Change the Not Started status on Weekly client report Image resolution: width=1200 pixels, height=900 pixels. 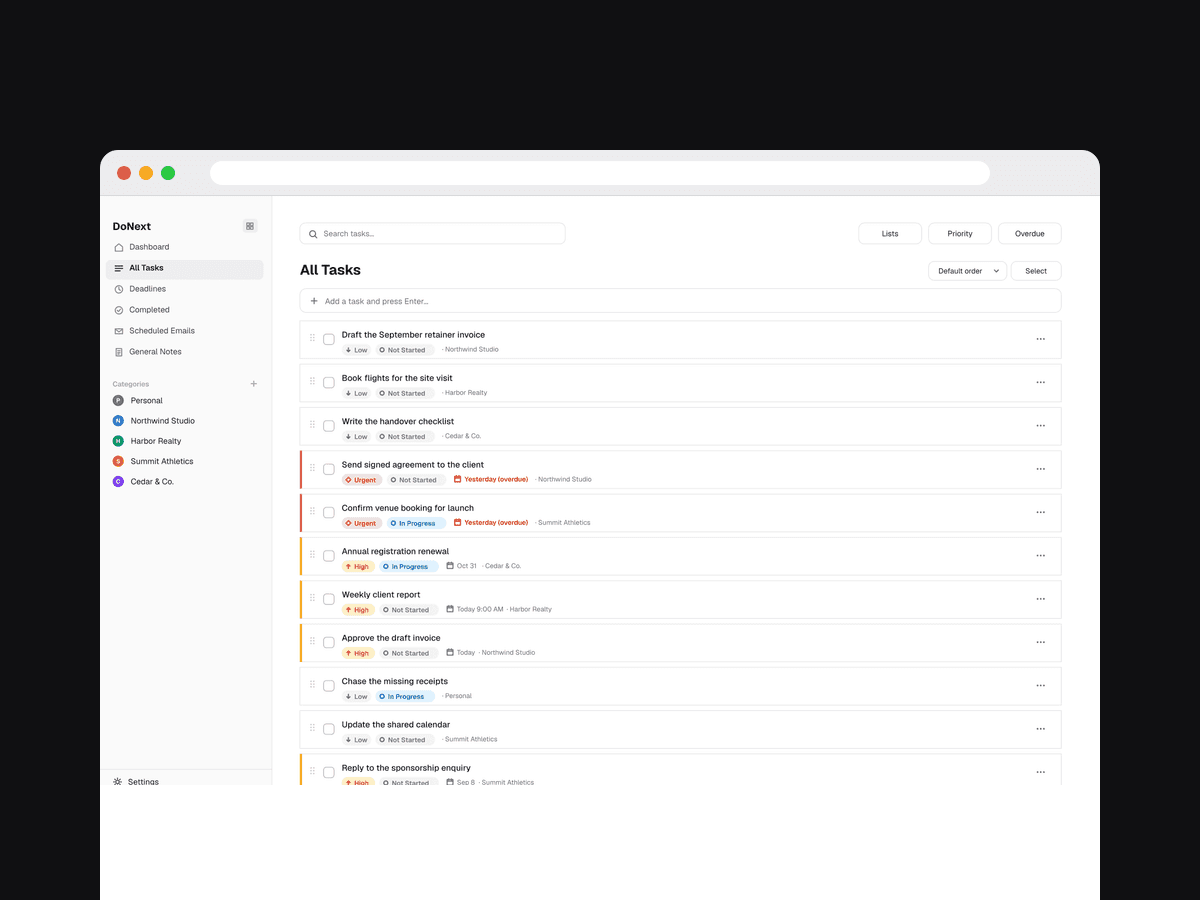pos(409,610)
